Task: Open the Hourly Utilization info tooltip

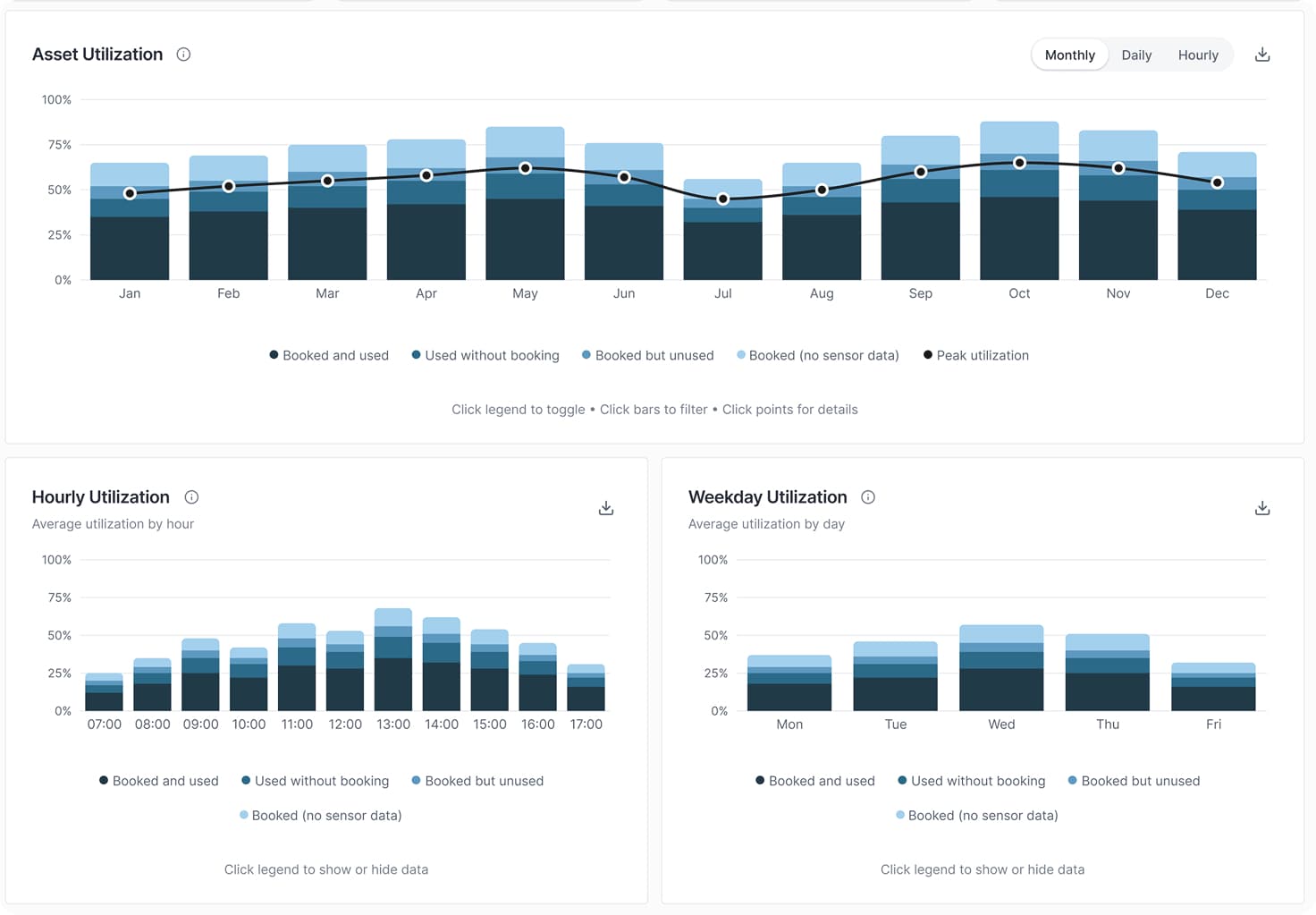Action: tap(190, 497)
